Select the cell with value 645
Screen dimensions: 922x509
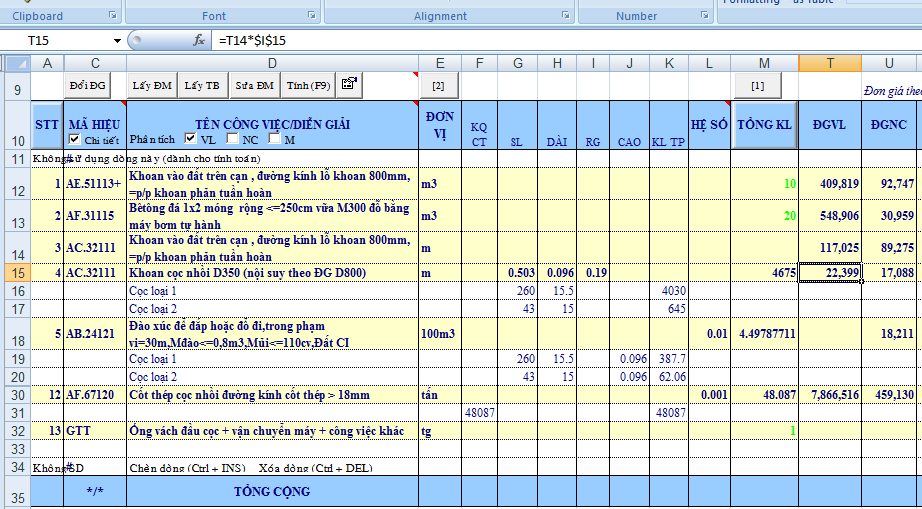669,309
